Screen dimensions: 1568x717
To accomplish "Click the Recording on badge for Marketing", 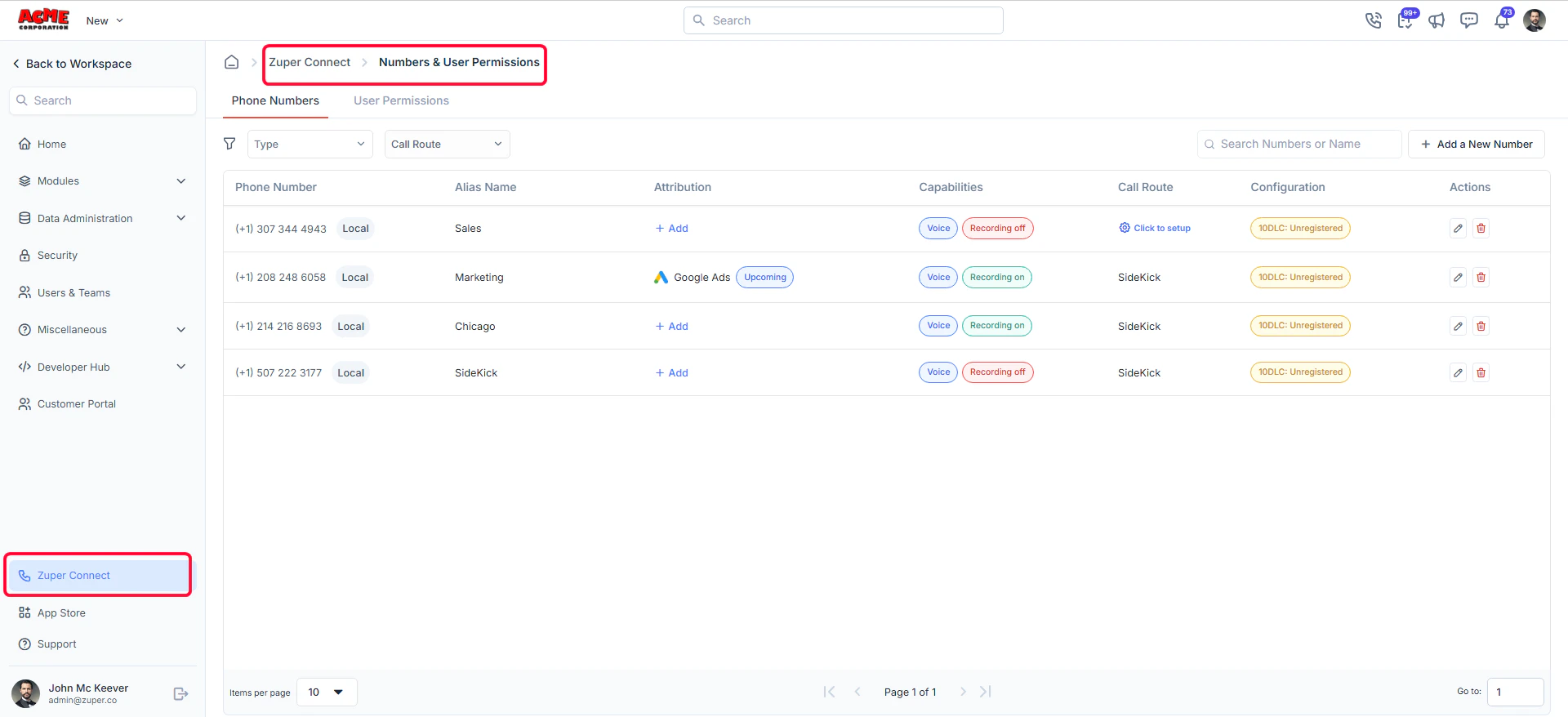I will click(x=997, y=278).
